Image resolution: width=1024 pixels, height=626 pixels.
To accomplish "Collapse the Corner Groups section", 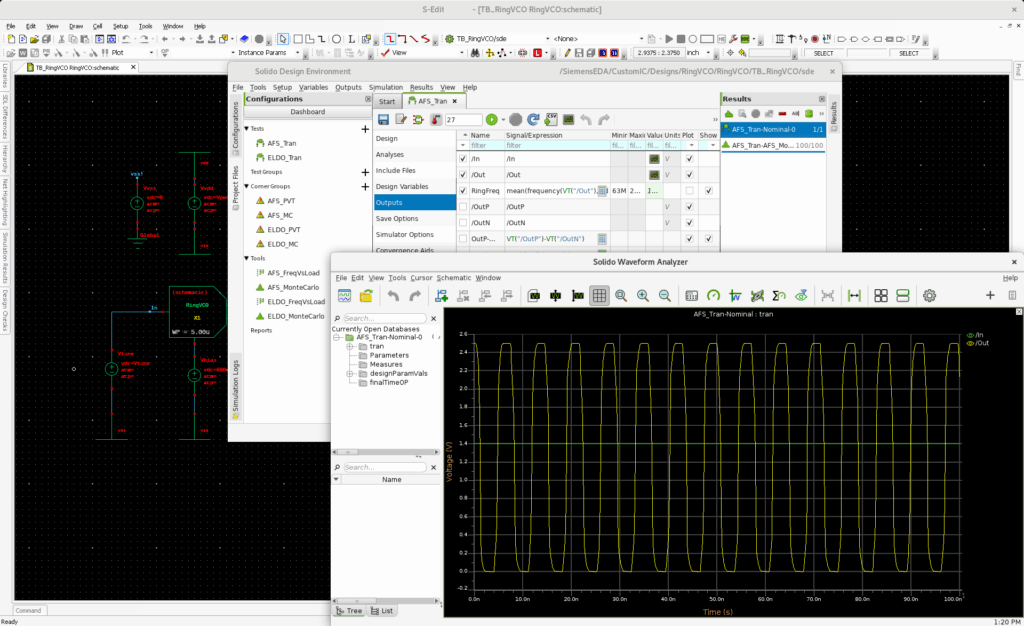I will [247, 186].
